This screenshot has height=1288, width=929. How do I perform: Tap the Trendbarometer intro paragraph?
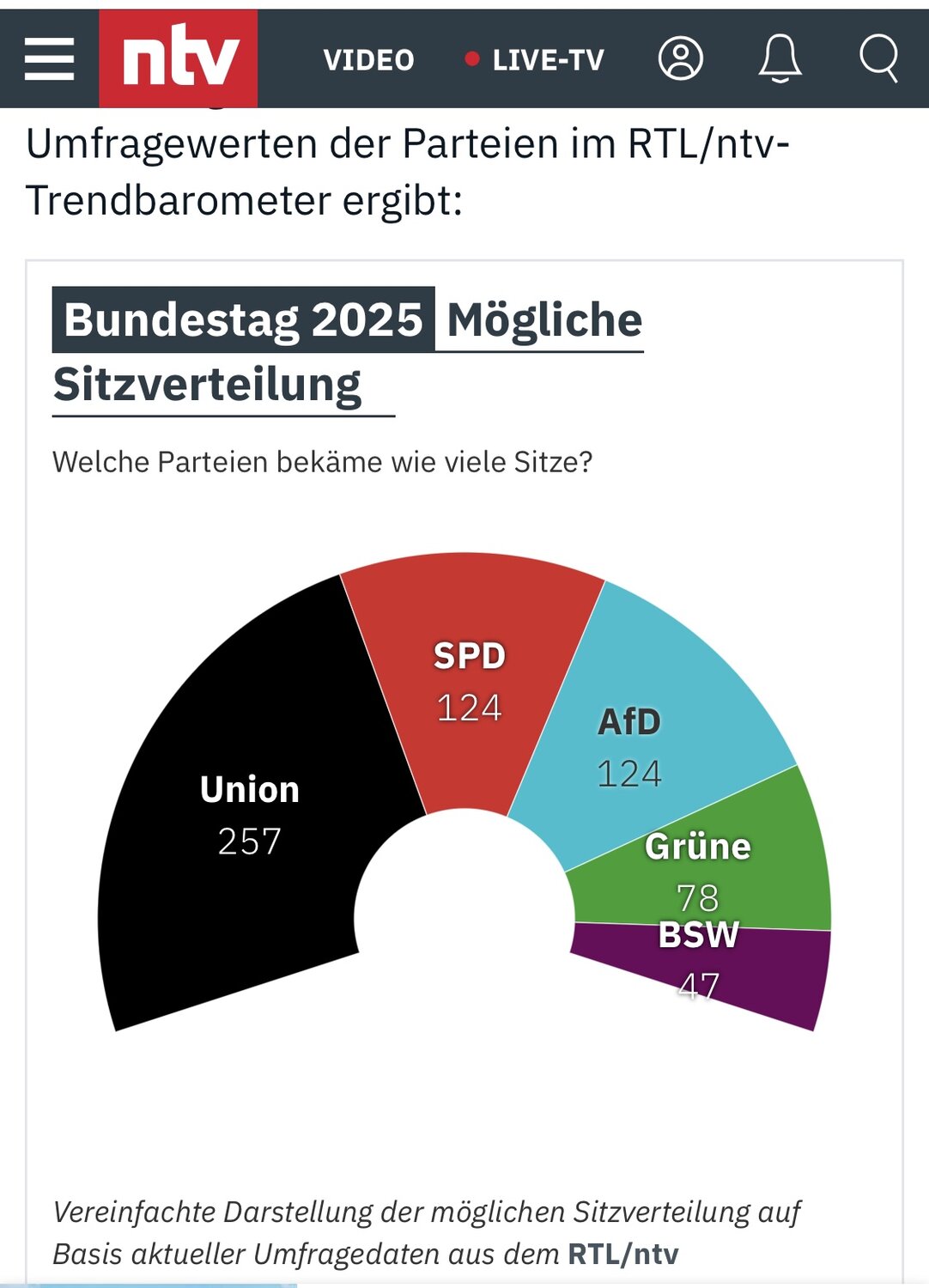[408, 172]
